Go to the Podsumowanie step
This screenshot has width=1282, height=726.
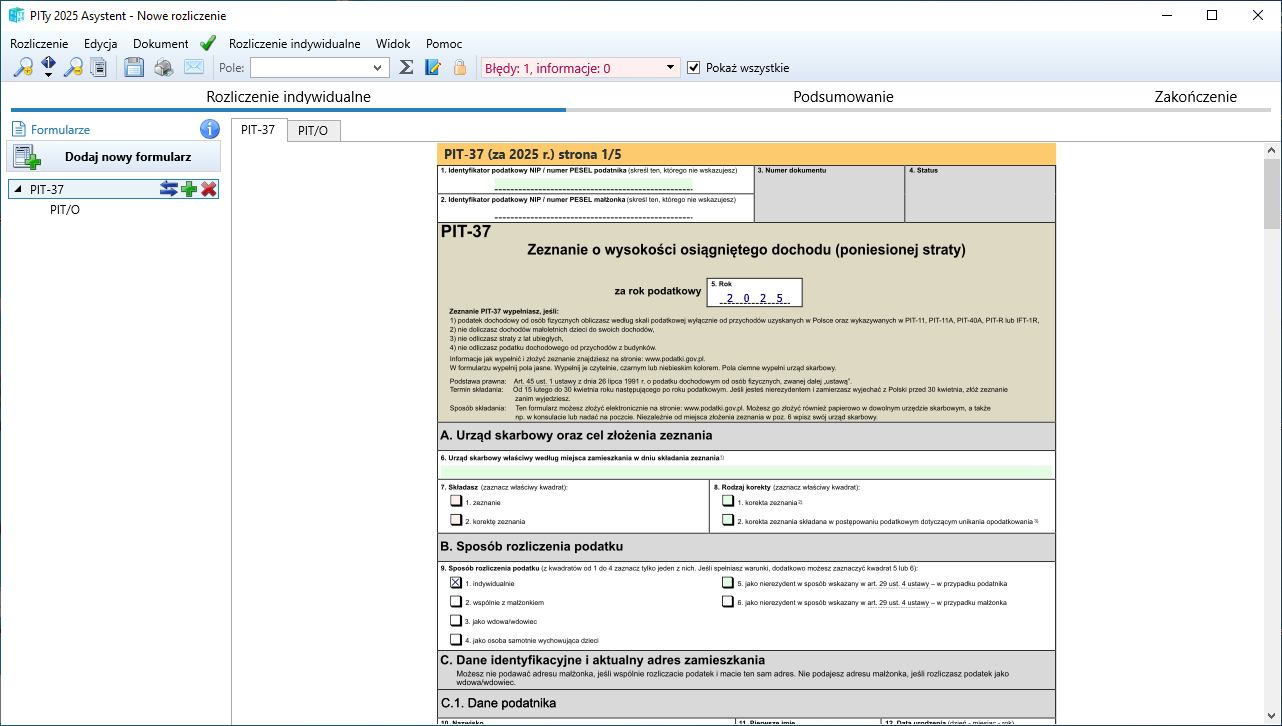click(x=843, y=97)
